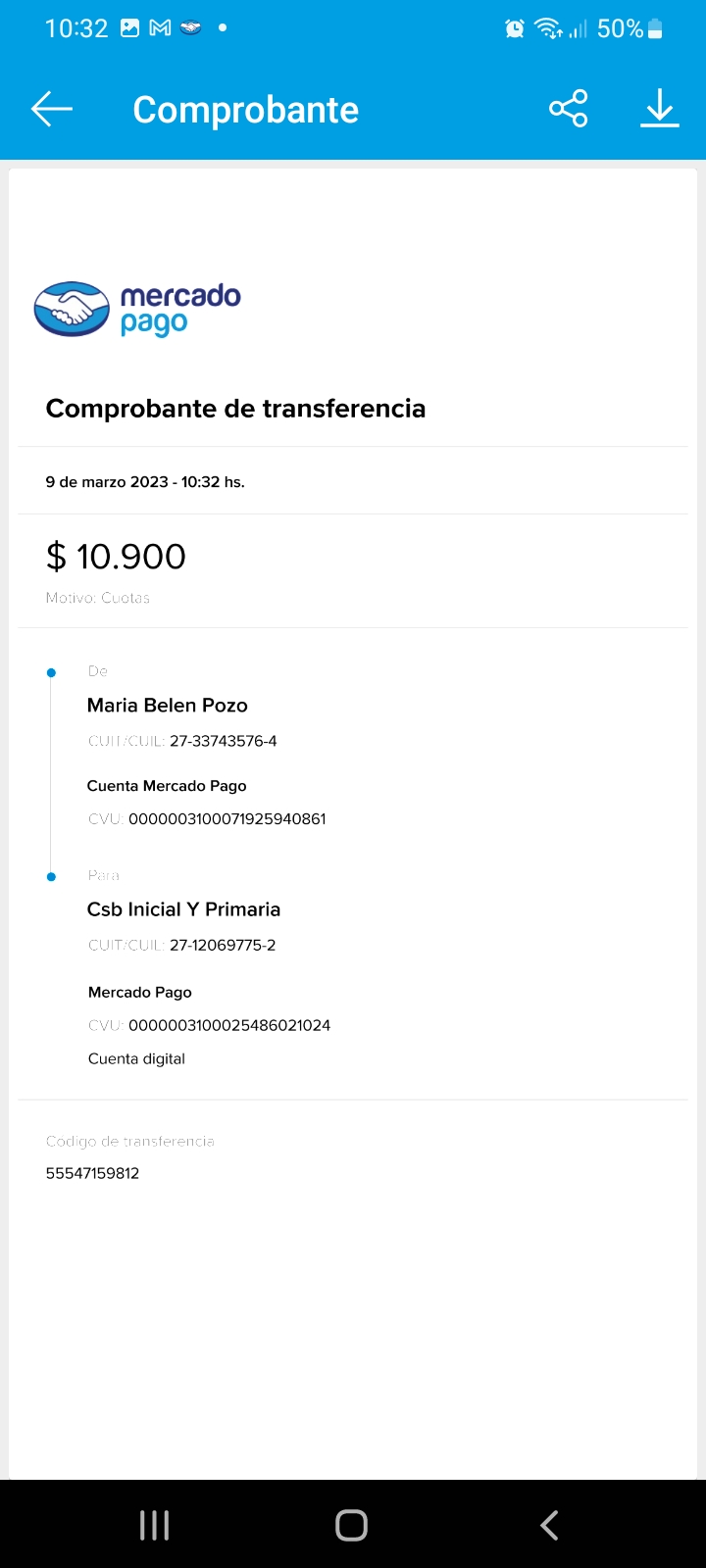Tap the recipient CUIT 27-12069775-2
706x1568 pixels.
coord(223,946)
